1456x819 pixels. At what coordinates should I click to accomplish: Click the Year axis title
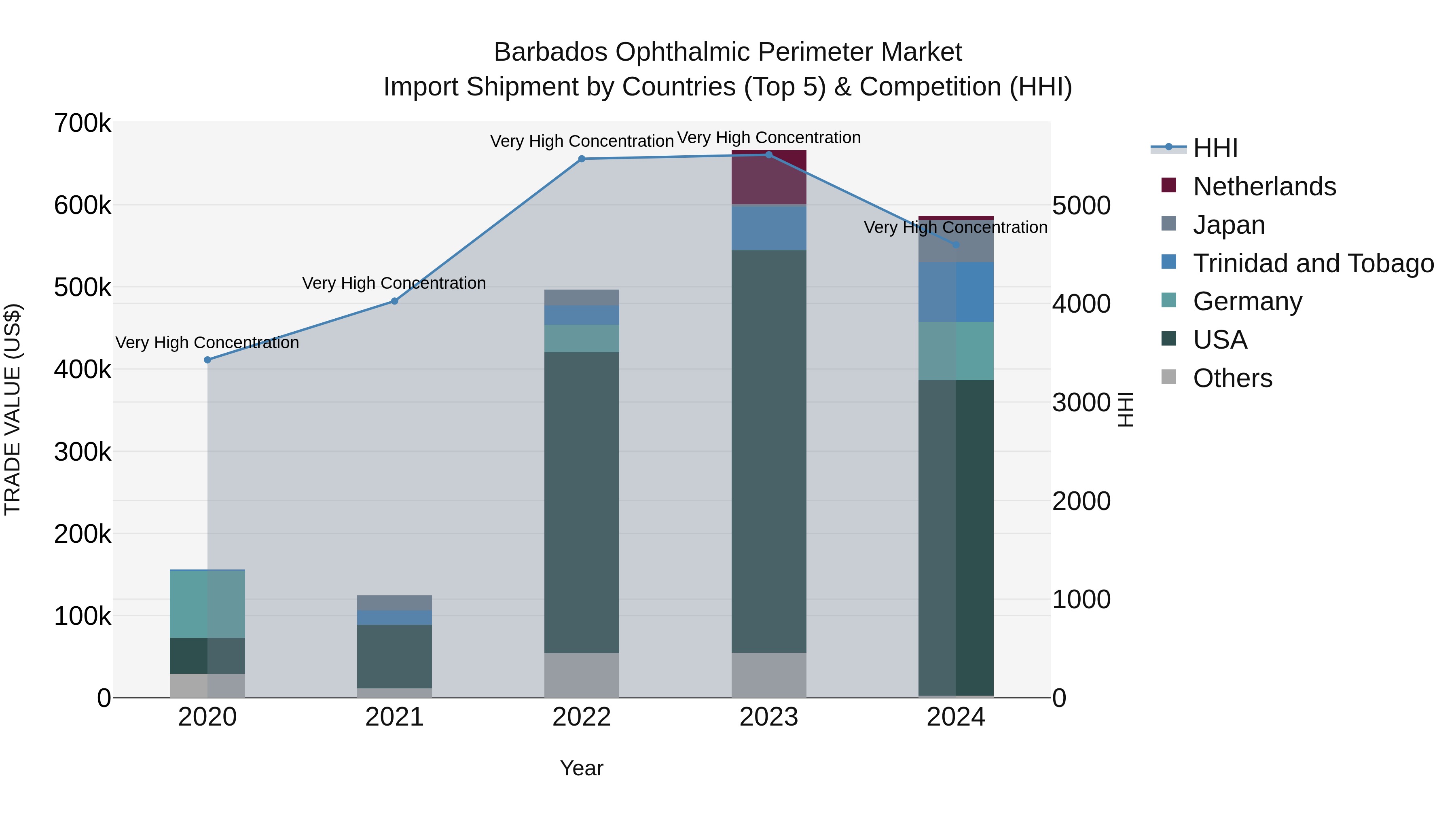coord(582,768)
